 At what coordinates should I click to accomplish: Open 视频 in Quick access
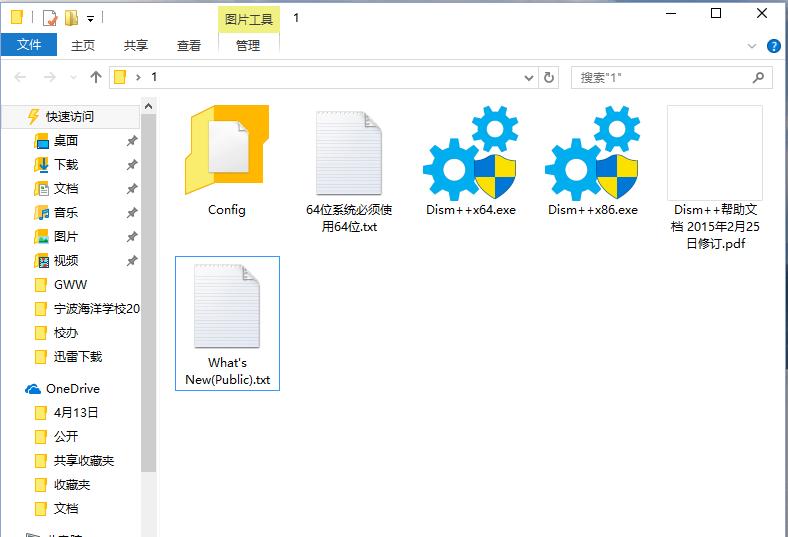(x=66, y=261)
